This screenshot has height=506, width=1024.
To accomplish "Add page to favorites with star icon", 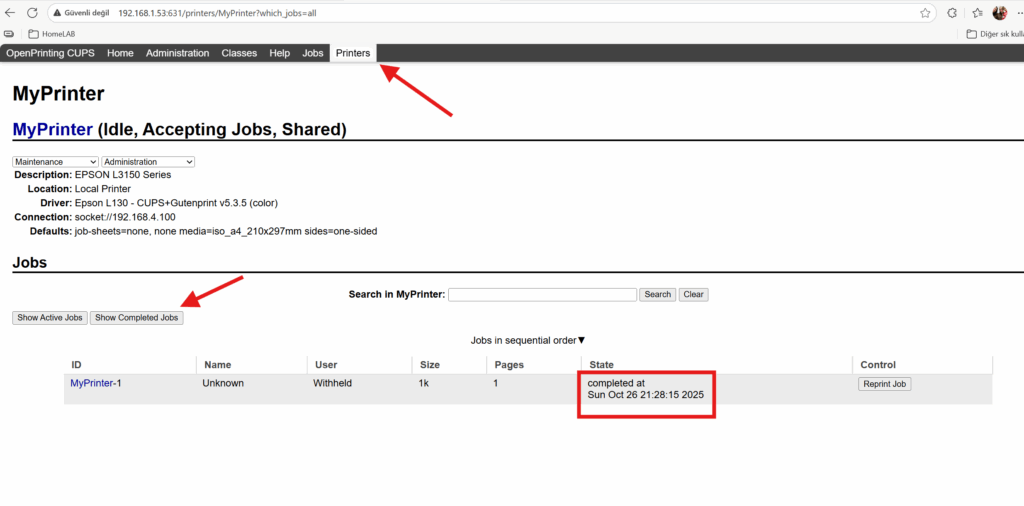I will (x=926, y=13).
